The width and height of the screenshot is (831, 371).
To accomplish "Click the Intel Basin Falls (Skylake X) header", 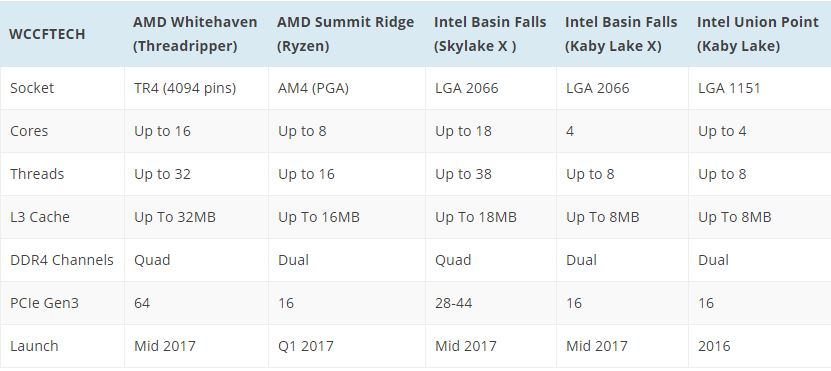I will tap(490, 34).
